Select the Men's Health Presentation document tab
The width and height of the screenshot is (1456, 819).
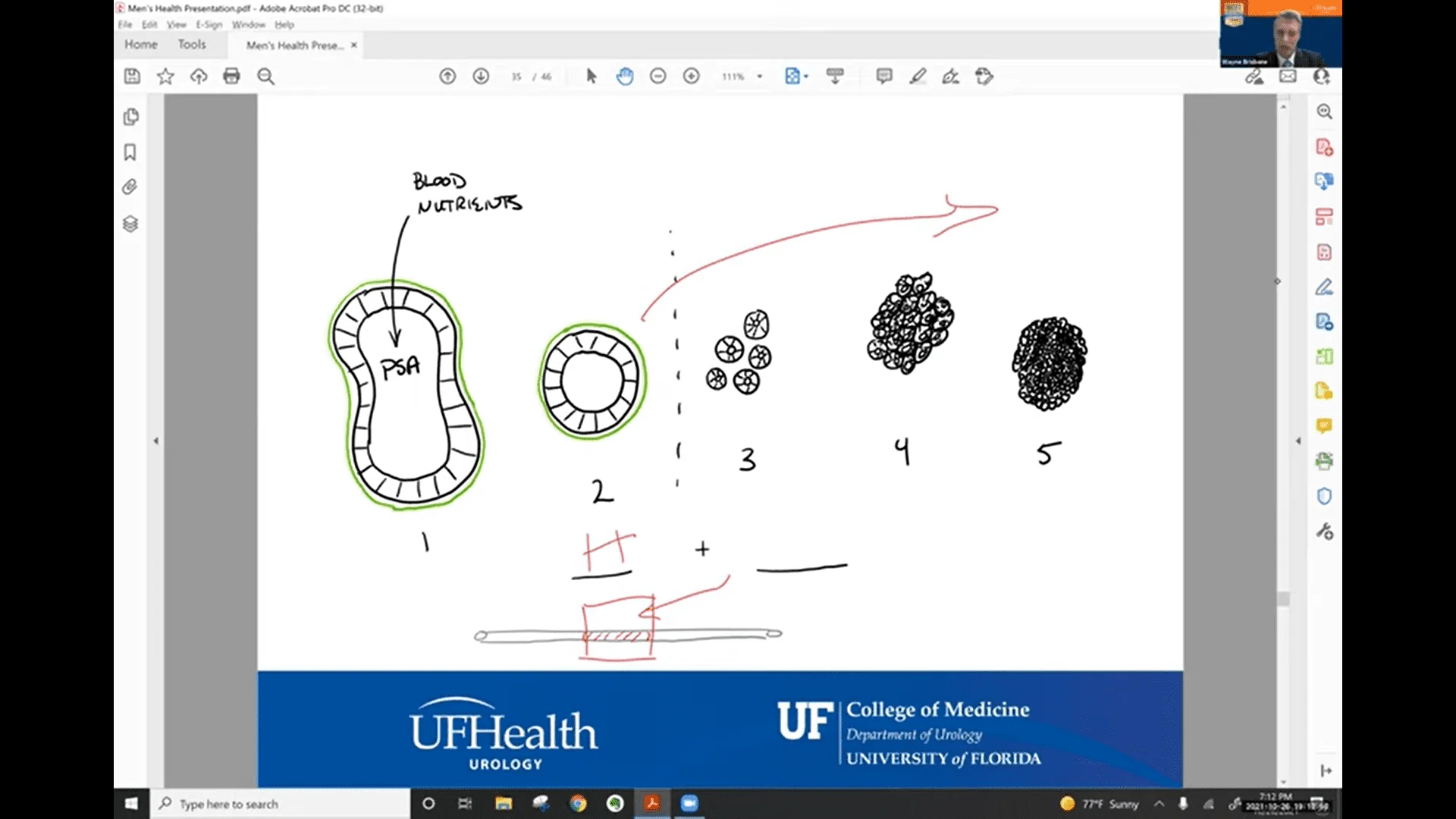pos(294,45)
